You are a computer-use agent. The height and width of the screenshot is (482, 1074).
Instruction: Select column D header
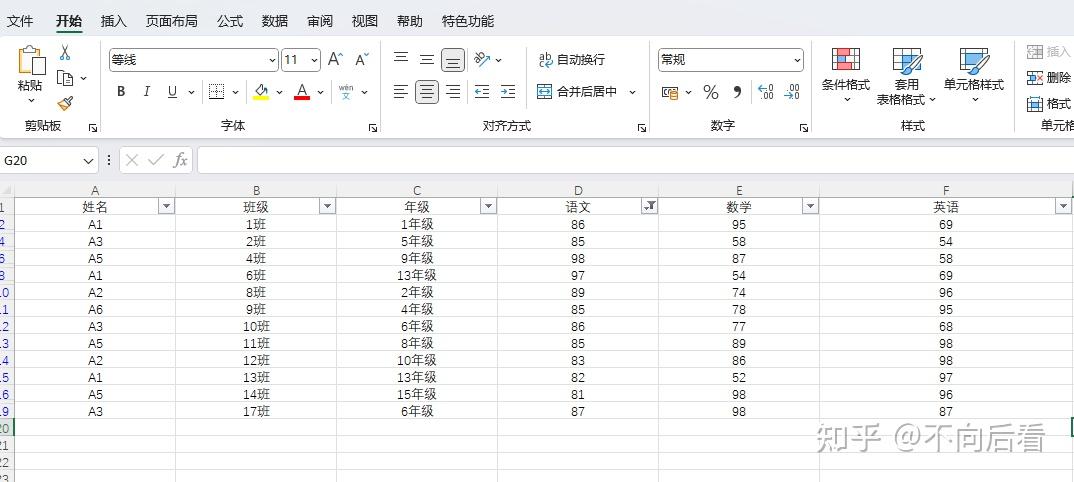(x=578, y=190)
